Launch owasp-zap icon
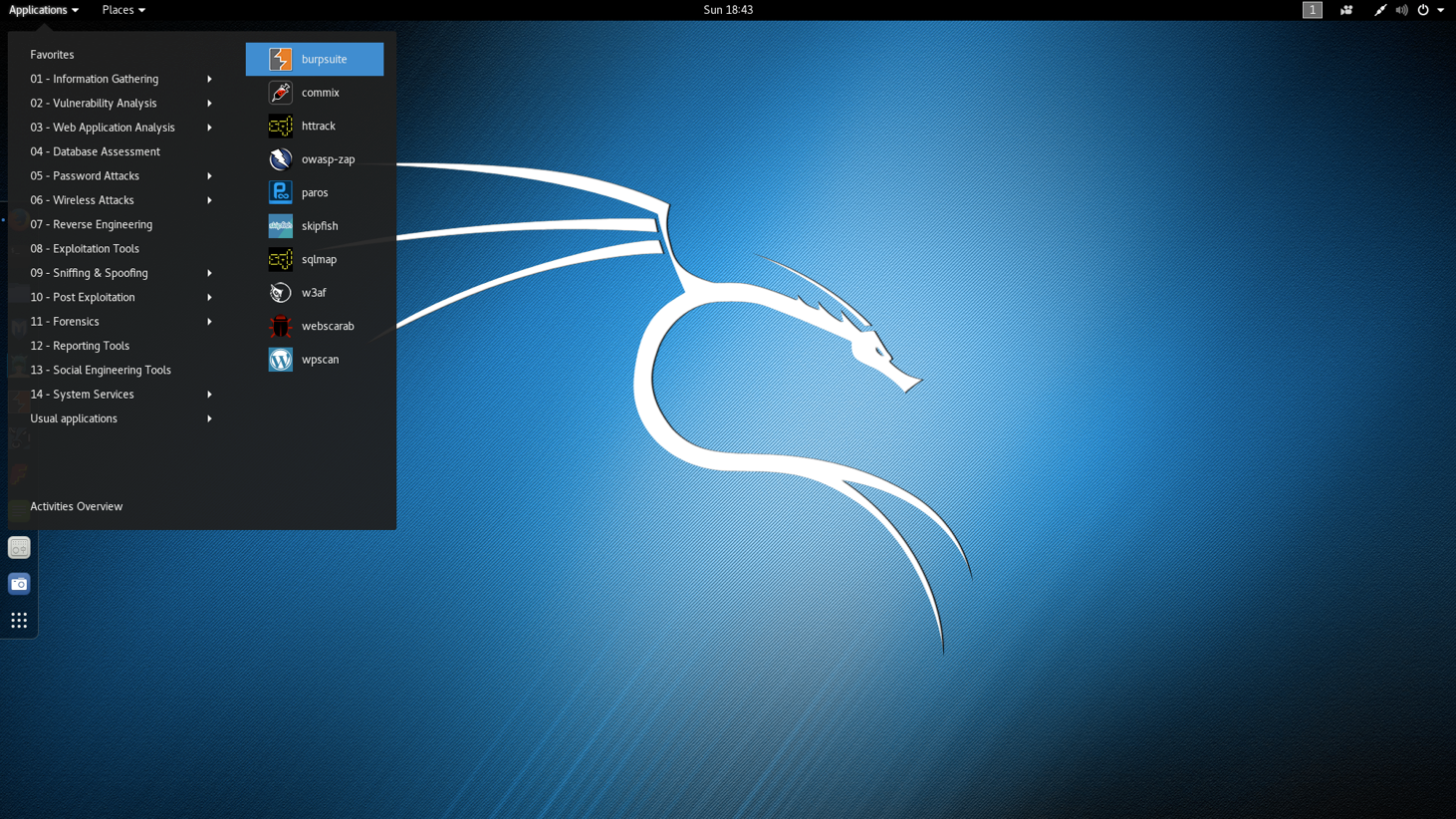 pyautogui.click(x=280, y=159)
